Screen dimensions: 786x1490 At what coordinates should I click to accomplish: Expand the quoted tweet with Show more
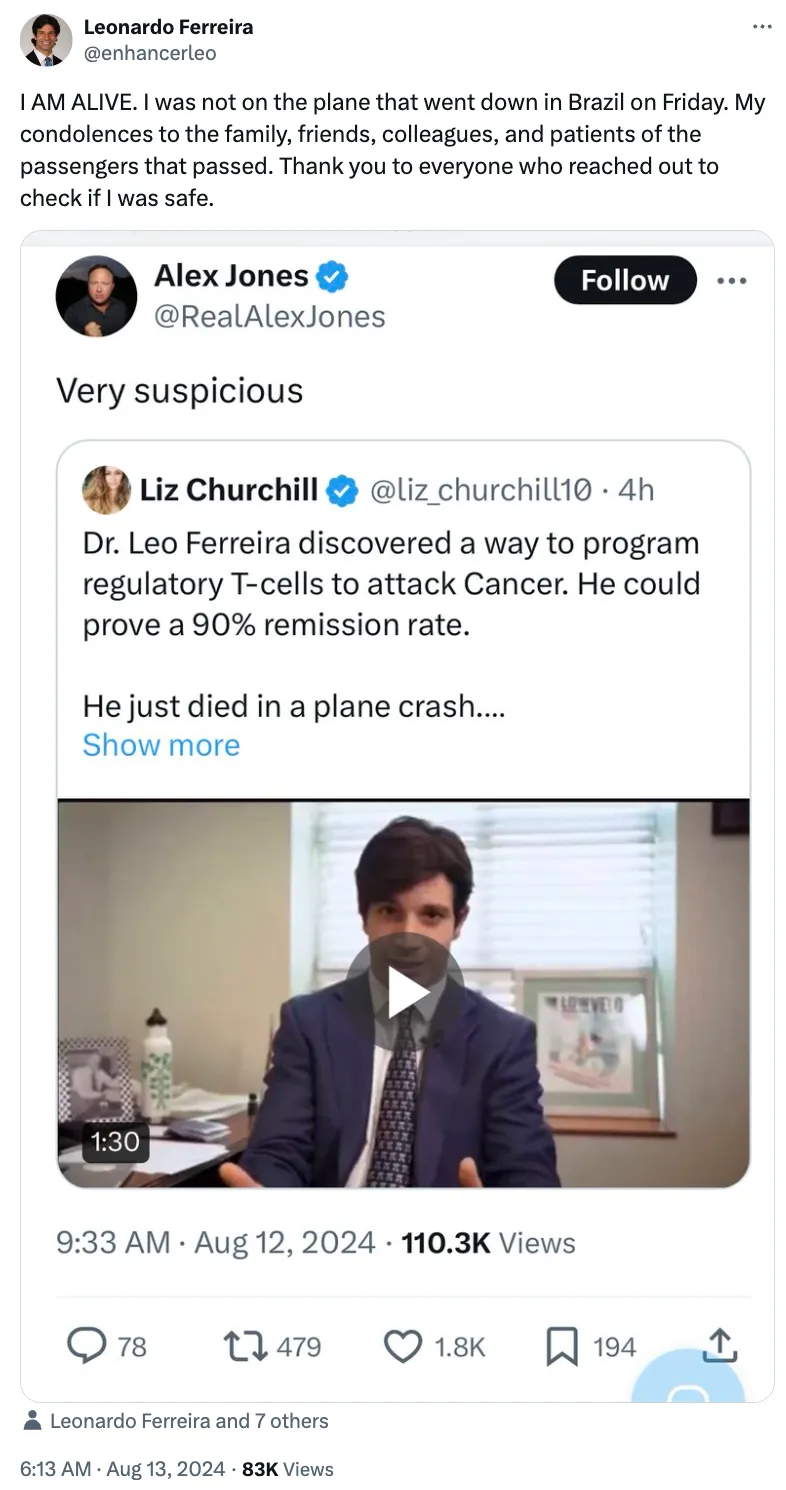(161, 745)
